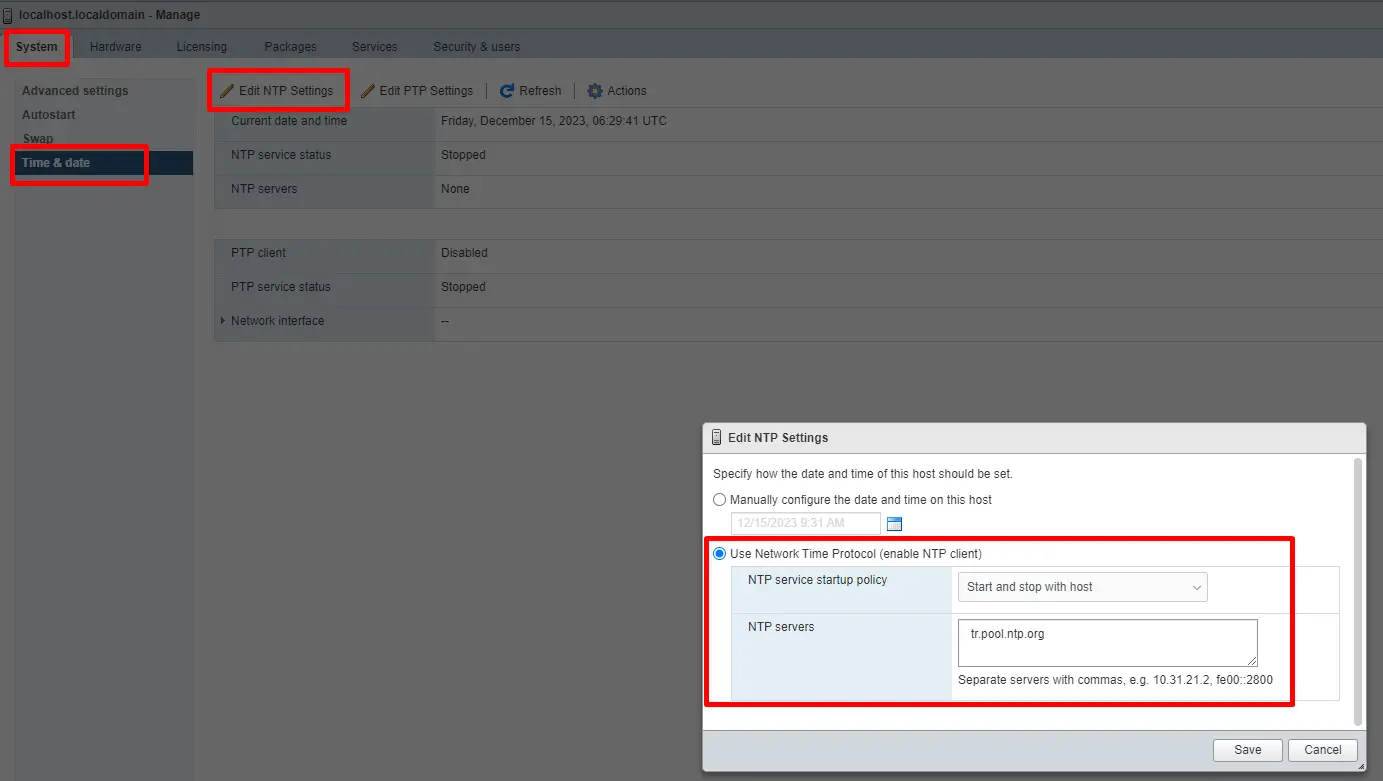Open NTP service startup policy dropdown
Image resolution: width=1383 pixels, height=781 pixels.
point(1081,587)
